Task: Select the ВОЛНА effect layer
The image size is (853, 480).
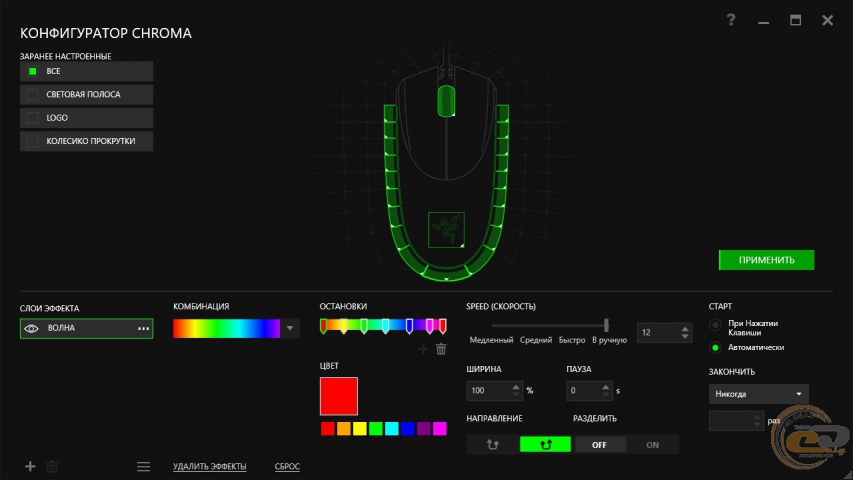Action: pyautogui.click(x=86, y=329)
